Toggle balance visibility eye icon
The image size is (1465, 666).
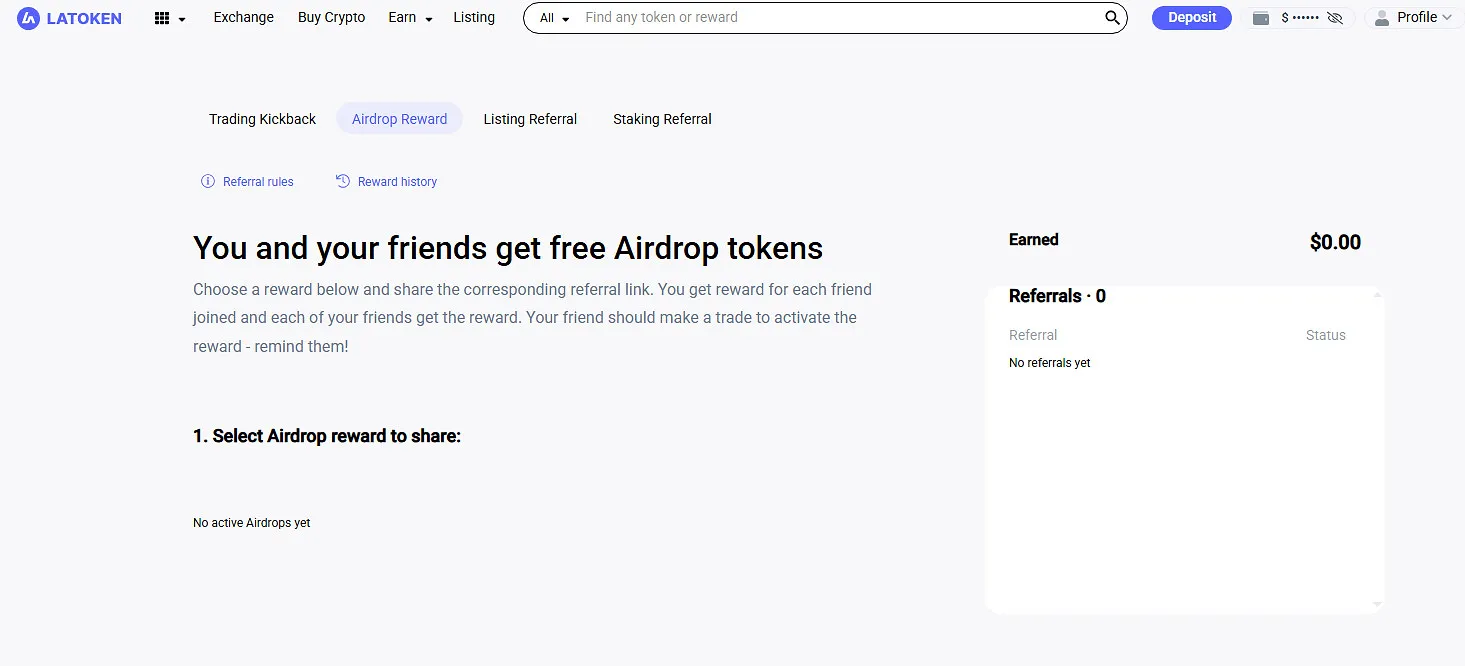click(1335, 18)
